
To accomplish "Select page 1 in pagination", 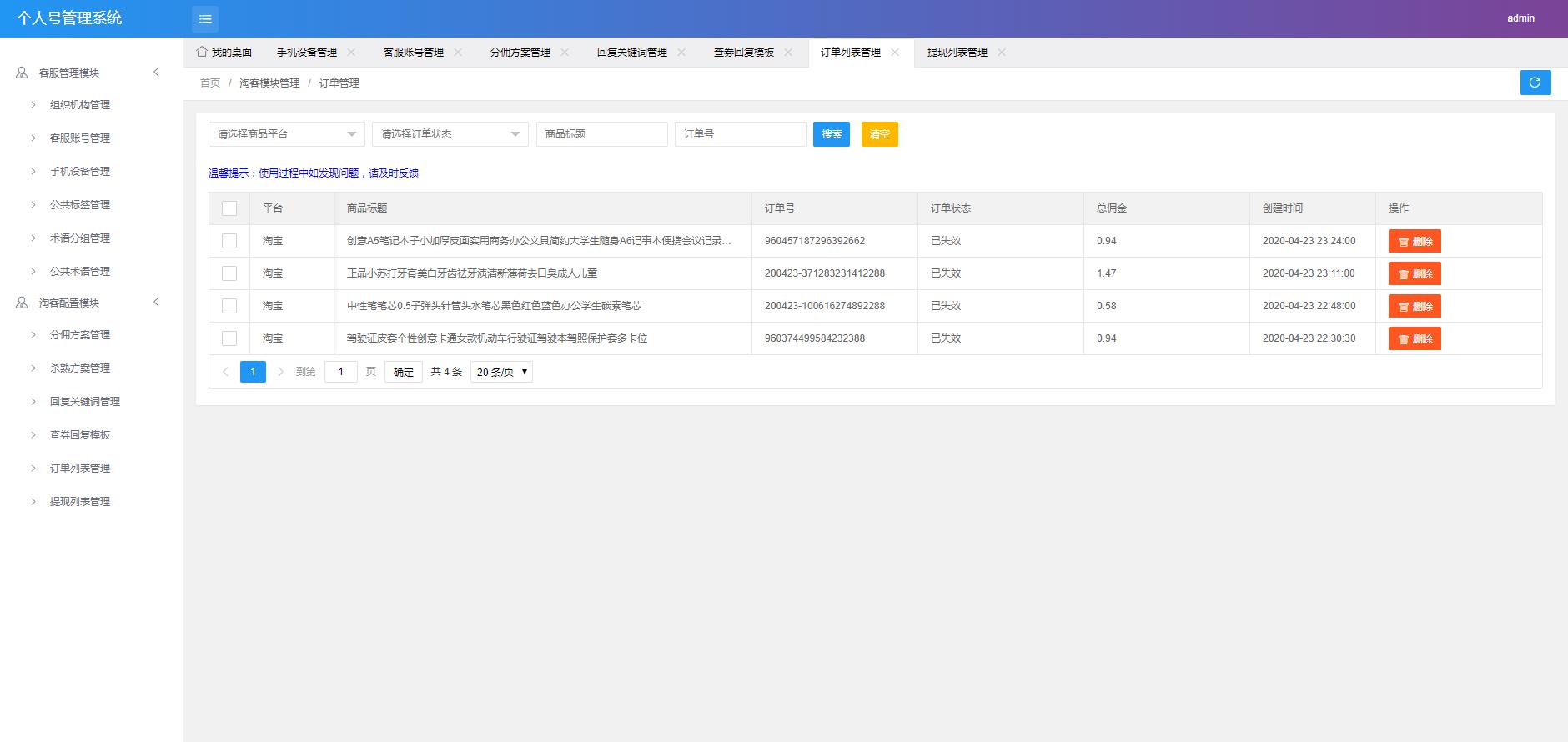I will (x=253, y=372).
